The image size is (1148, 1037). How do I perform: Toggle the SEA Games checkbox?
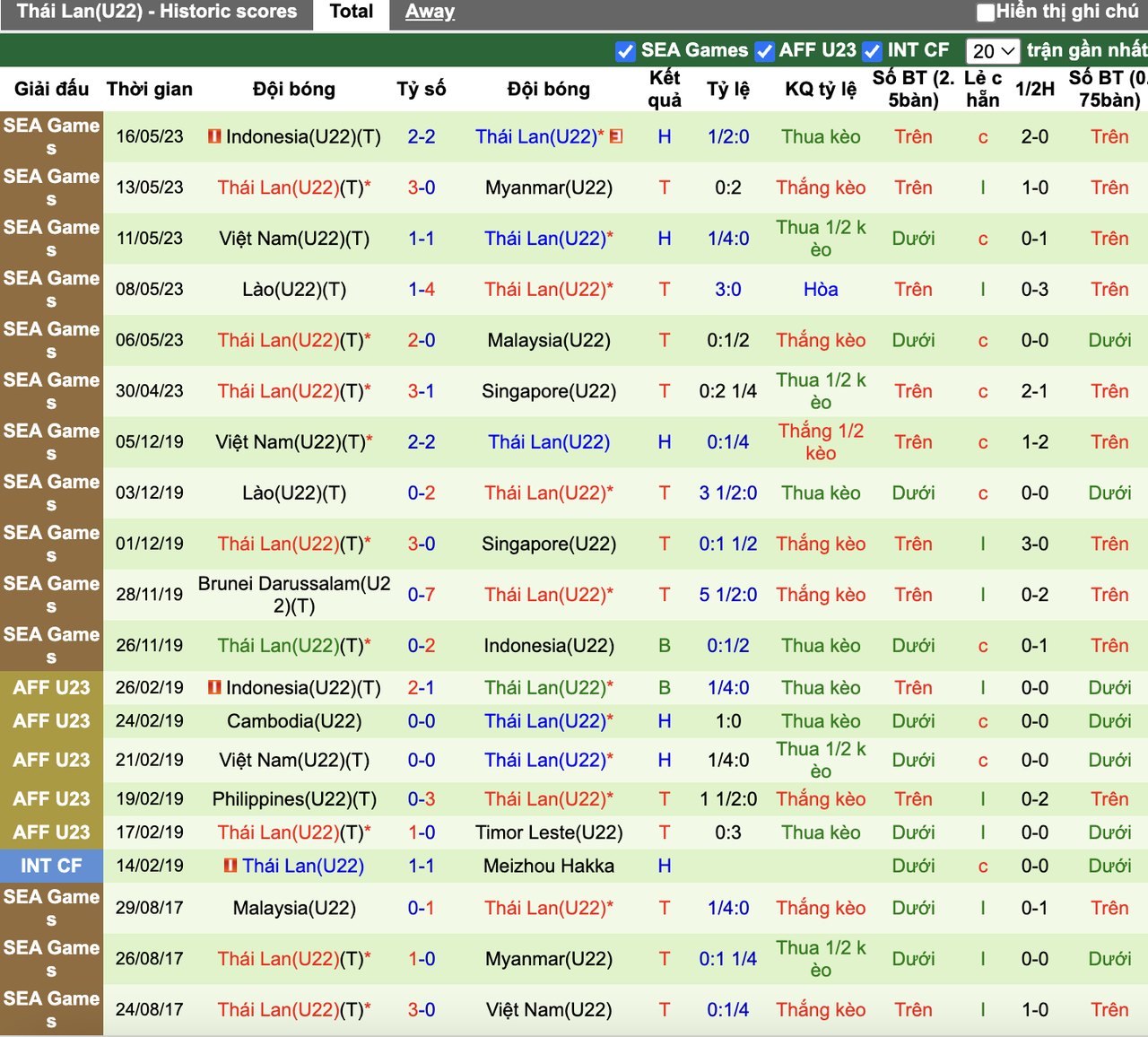(x=626, y=51)
